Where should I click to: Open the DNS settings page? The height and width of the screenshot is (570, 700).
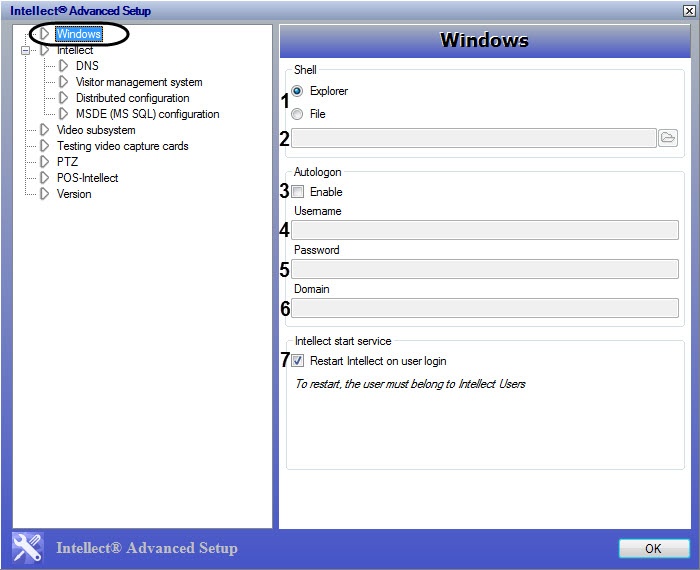tap(87, 66)
